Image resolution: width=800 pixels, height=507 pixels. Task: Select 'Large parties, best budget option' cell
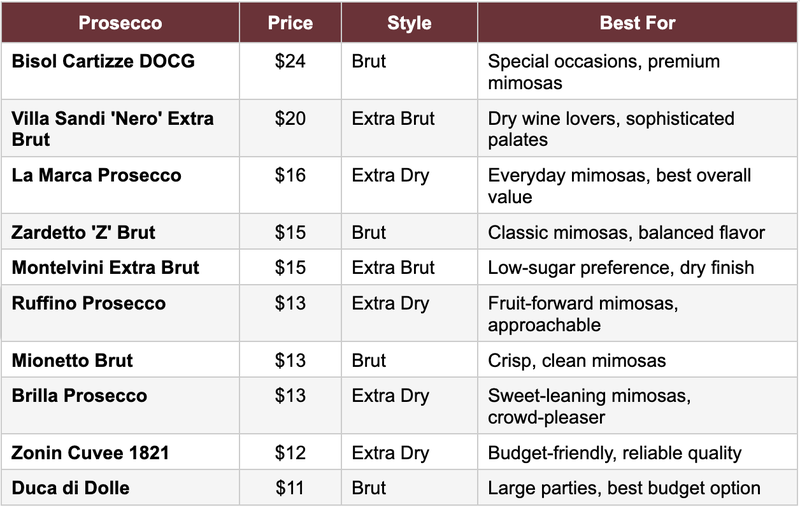624,489
